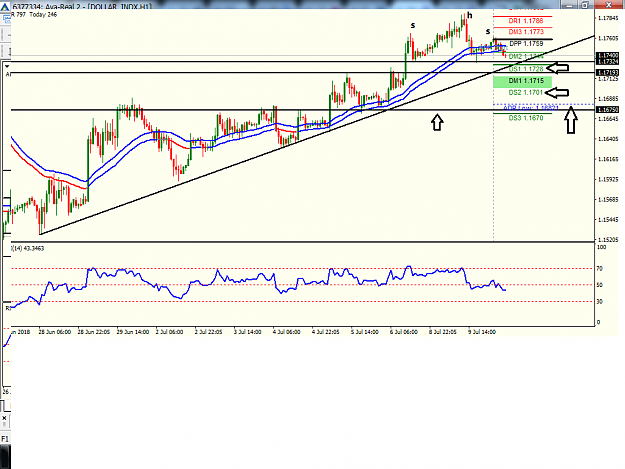
Task: Select the DPP 1.1759 pivot point label
Action: coord(526,43)
